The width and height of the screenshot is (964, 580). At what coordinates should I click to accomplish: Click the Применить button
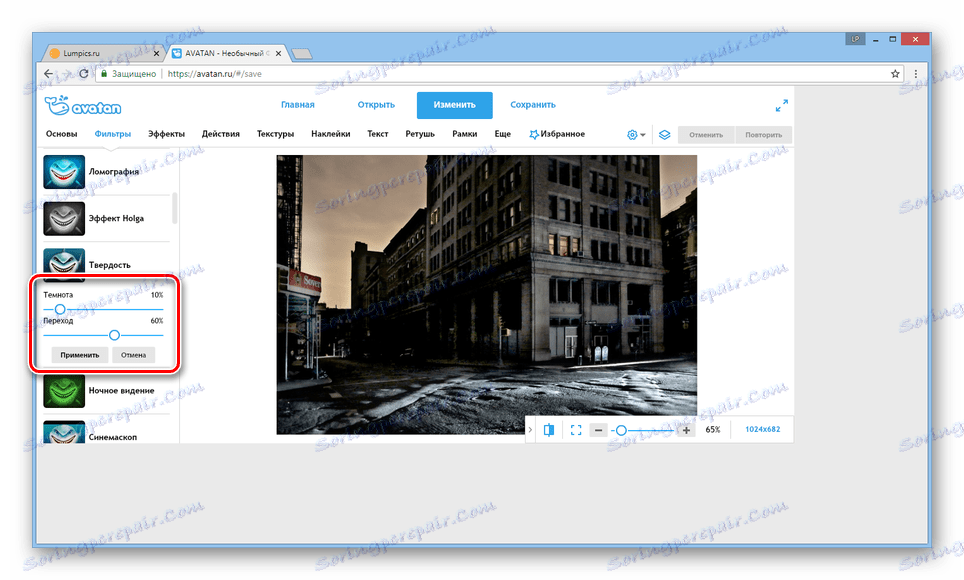click(x=80, y=355)
